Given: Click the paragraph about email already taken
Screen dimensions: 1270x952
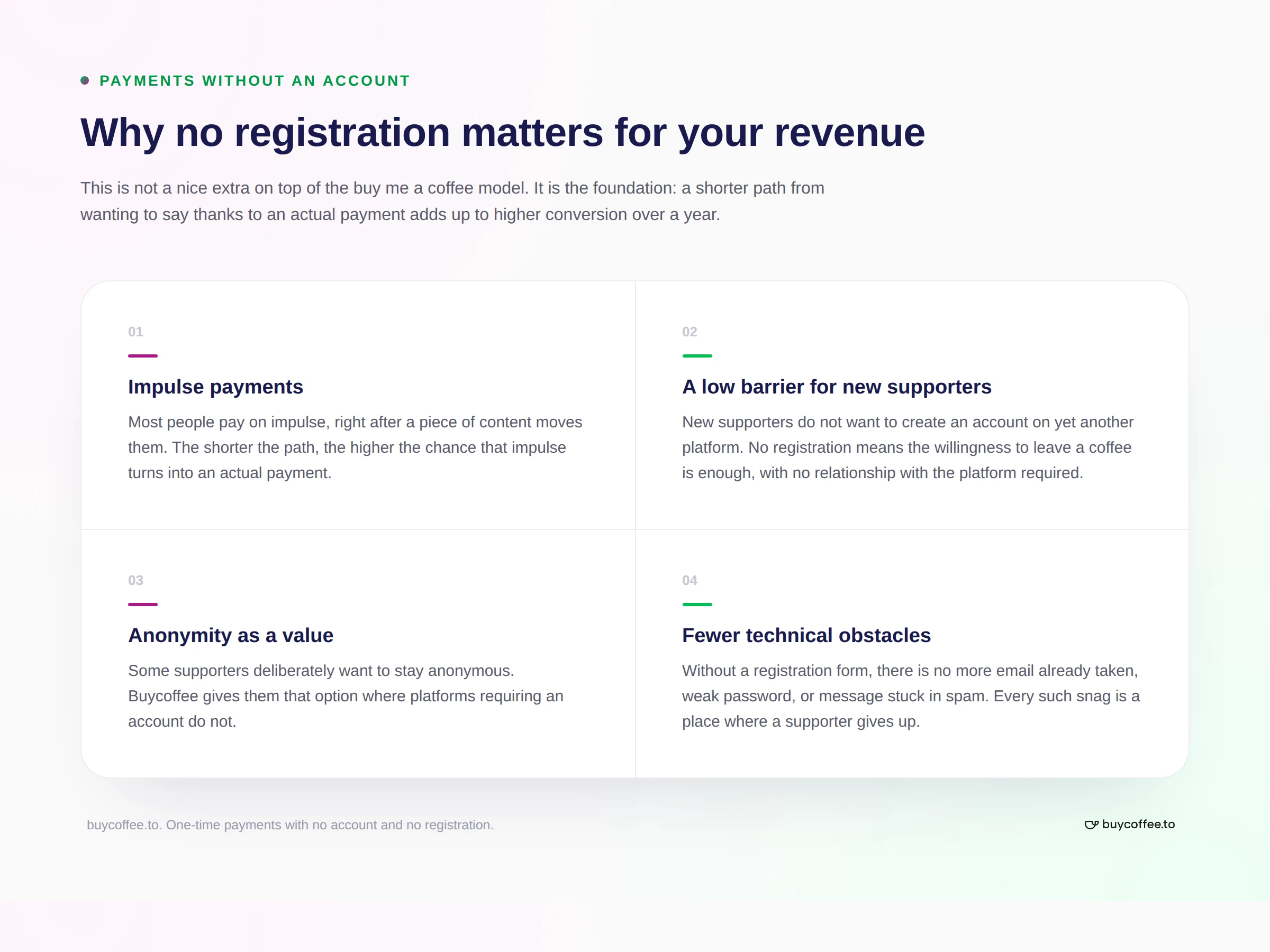Looking at the screenshot, I should [x=911, y=696].
